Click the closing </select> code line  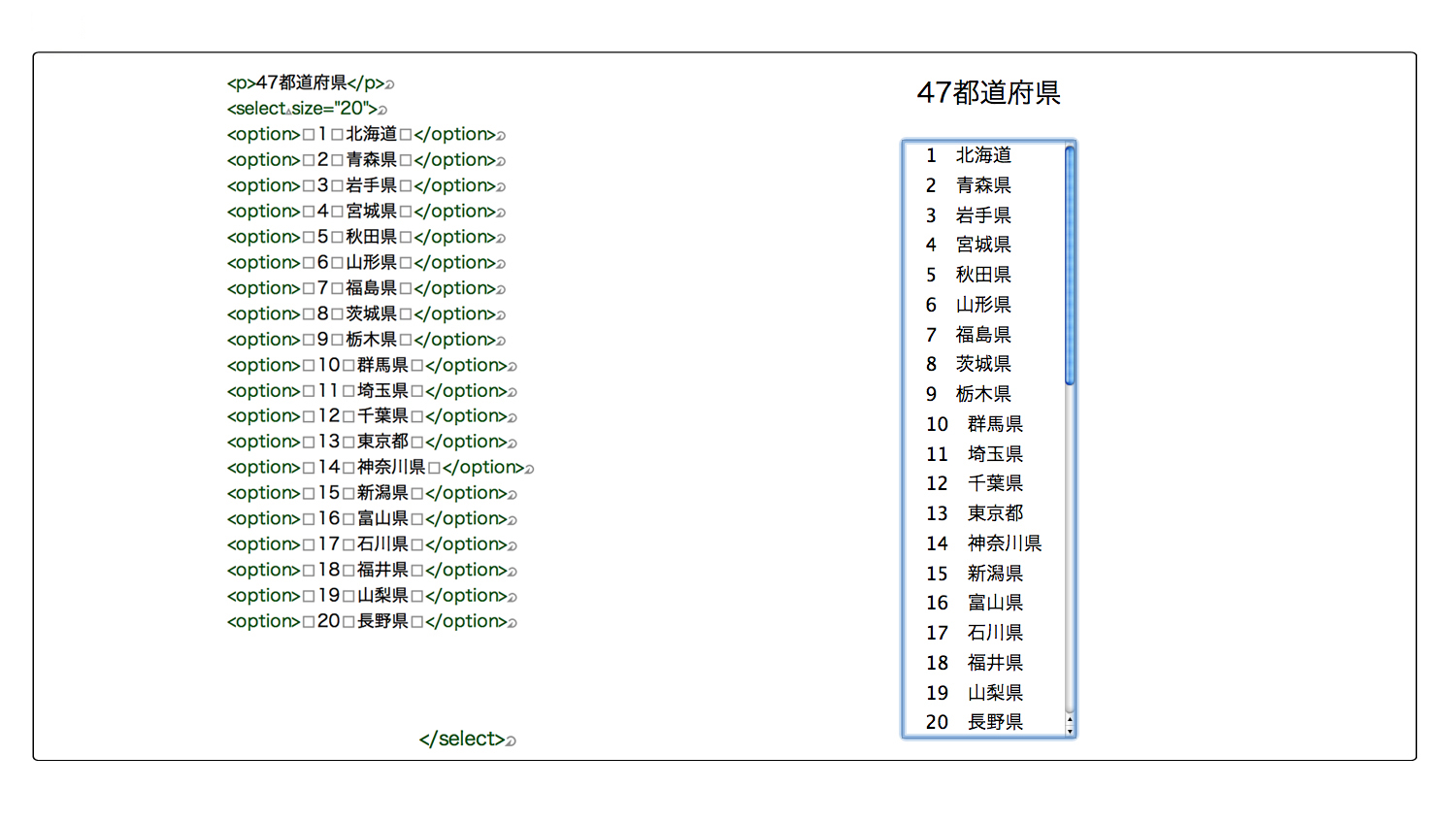click(x=467, y=740)
